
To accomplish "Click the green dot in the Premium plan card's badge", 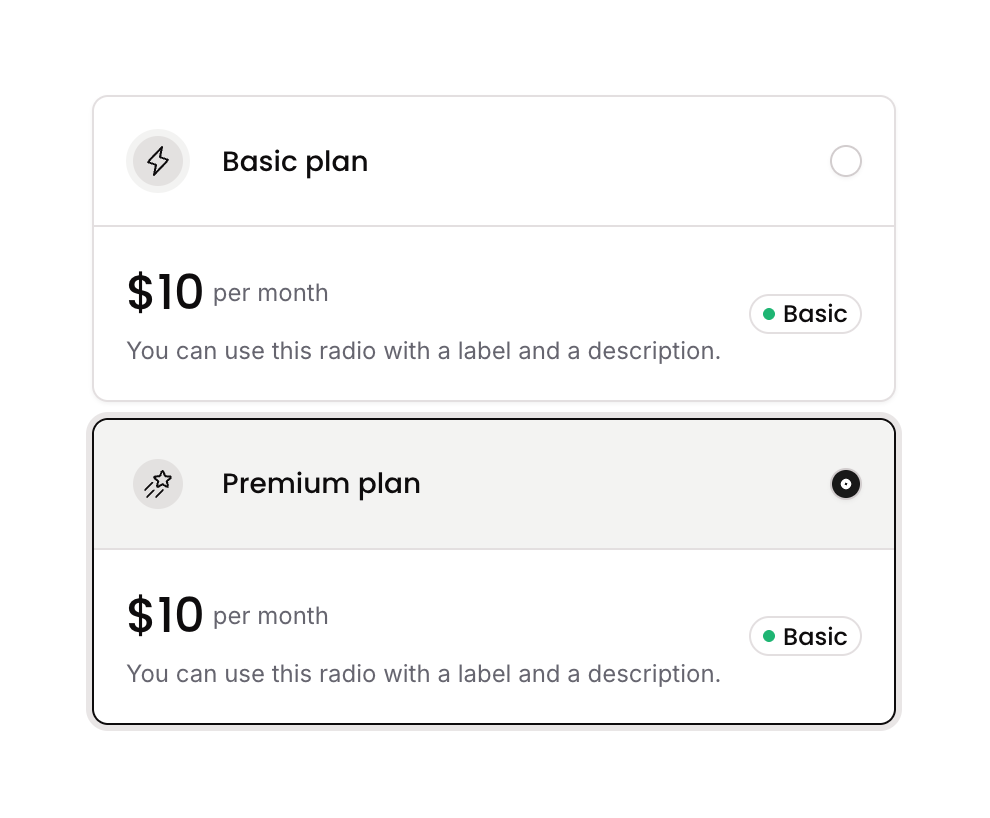I will point(769,636).
